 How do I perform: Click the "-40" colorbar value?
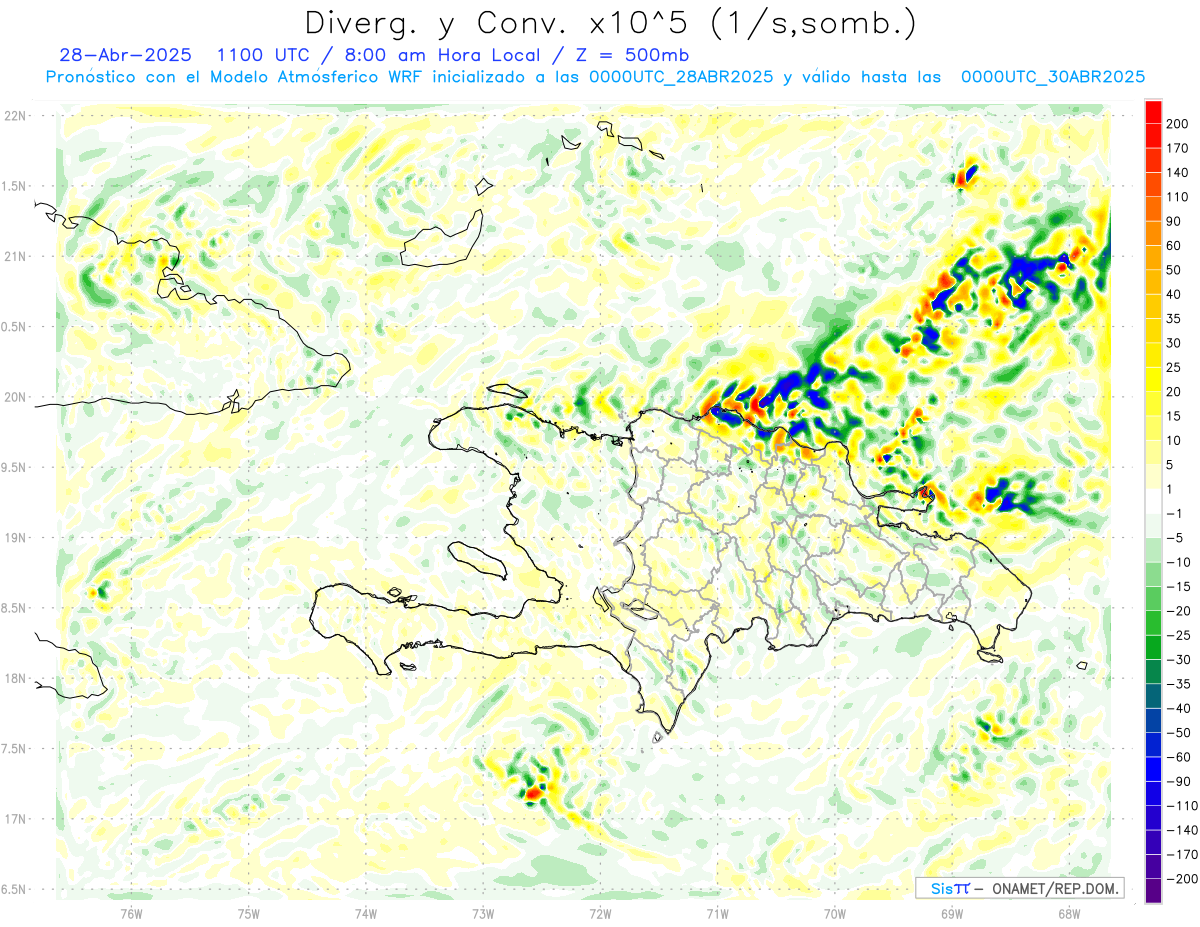(x=1179, y=708)
